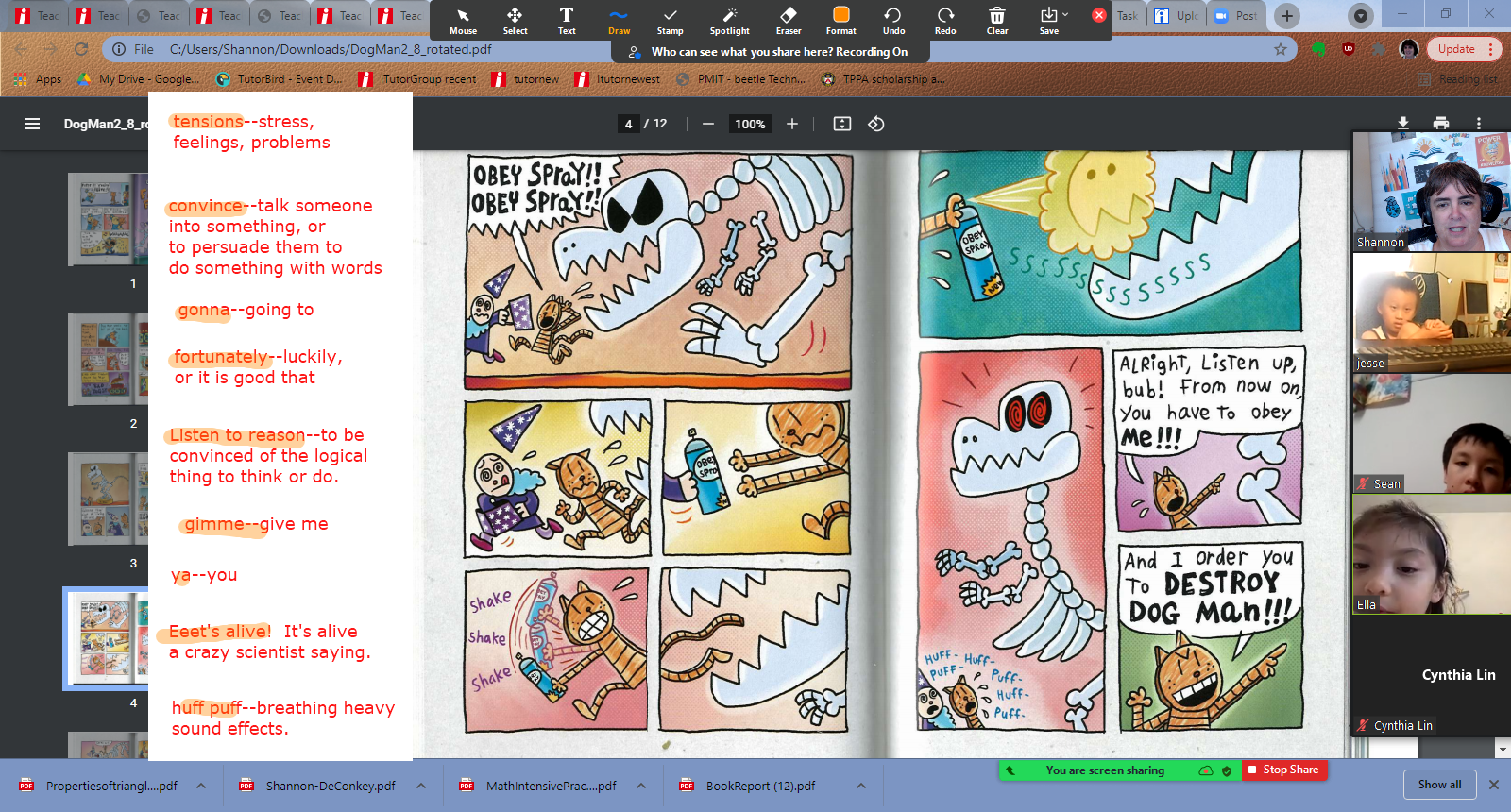Reload the browser page
The width and height of the screenshot is (1511, 812).
pyautogui.click(x=81, y=49)
